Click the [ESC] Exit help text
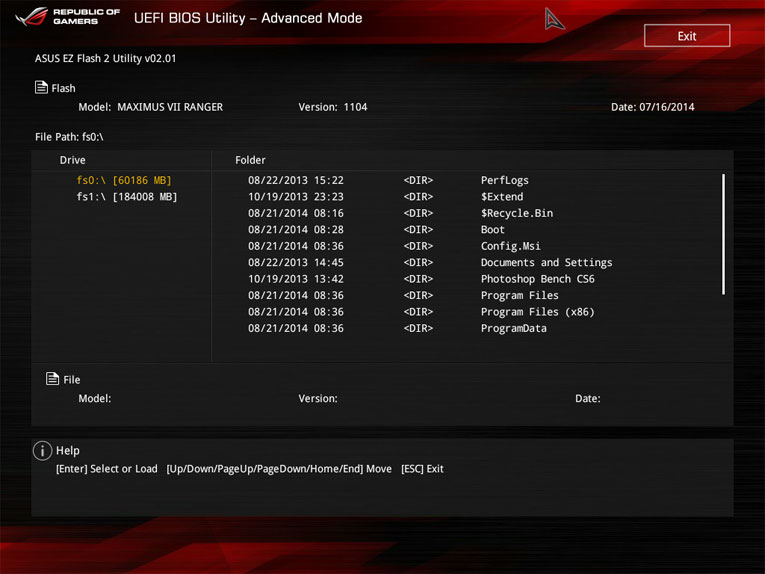Image resolution: width=765 pixels, height=574 pixels. pos(422,469)
